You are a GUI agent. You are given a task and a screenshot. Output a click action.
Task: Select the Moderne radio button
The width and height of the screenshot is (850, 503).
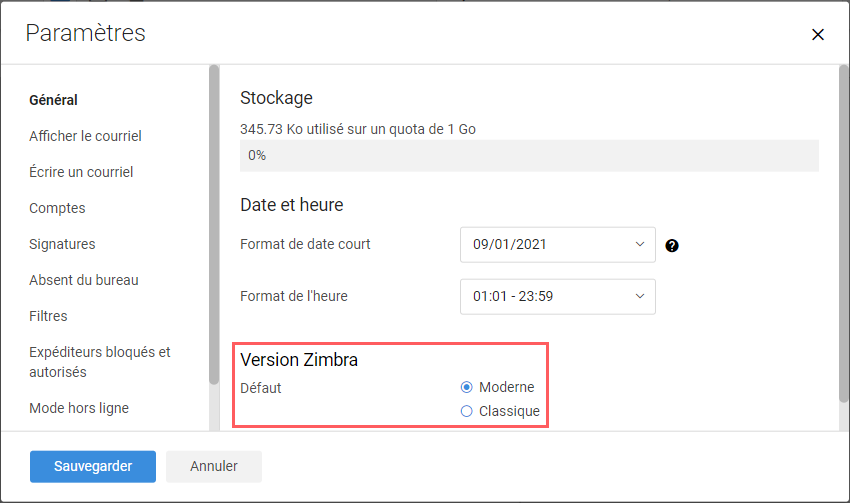466,387
